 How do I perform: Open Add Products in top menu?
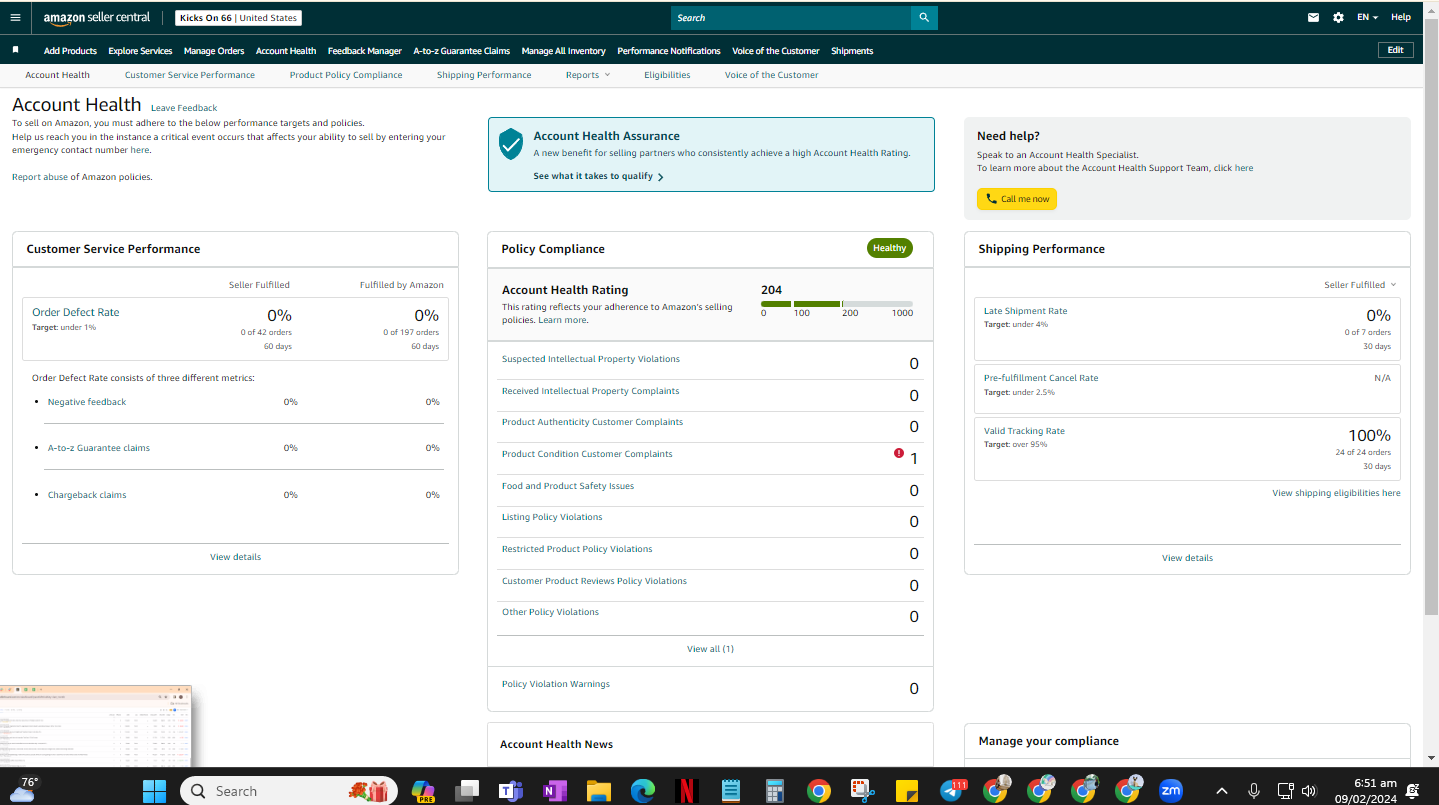click(x=70, y=51)
